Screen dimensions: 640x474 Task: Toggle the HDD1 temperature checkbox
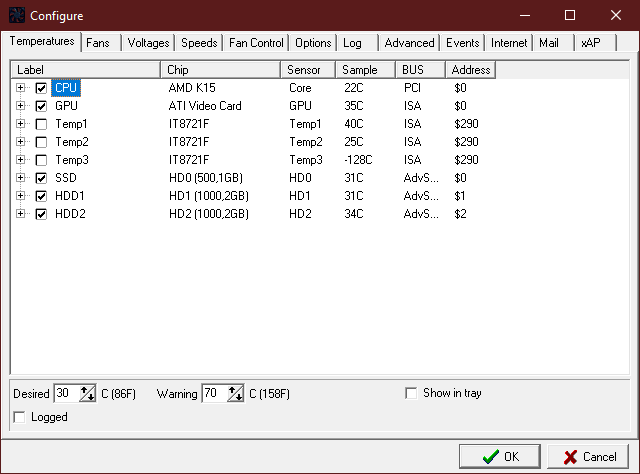pyautogui.click(x=41, y=196)
